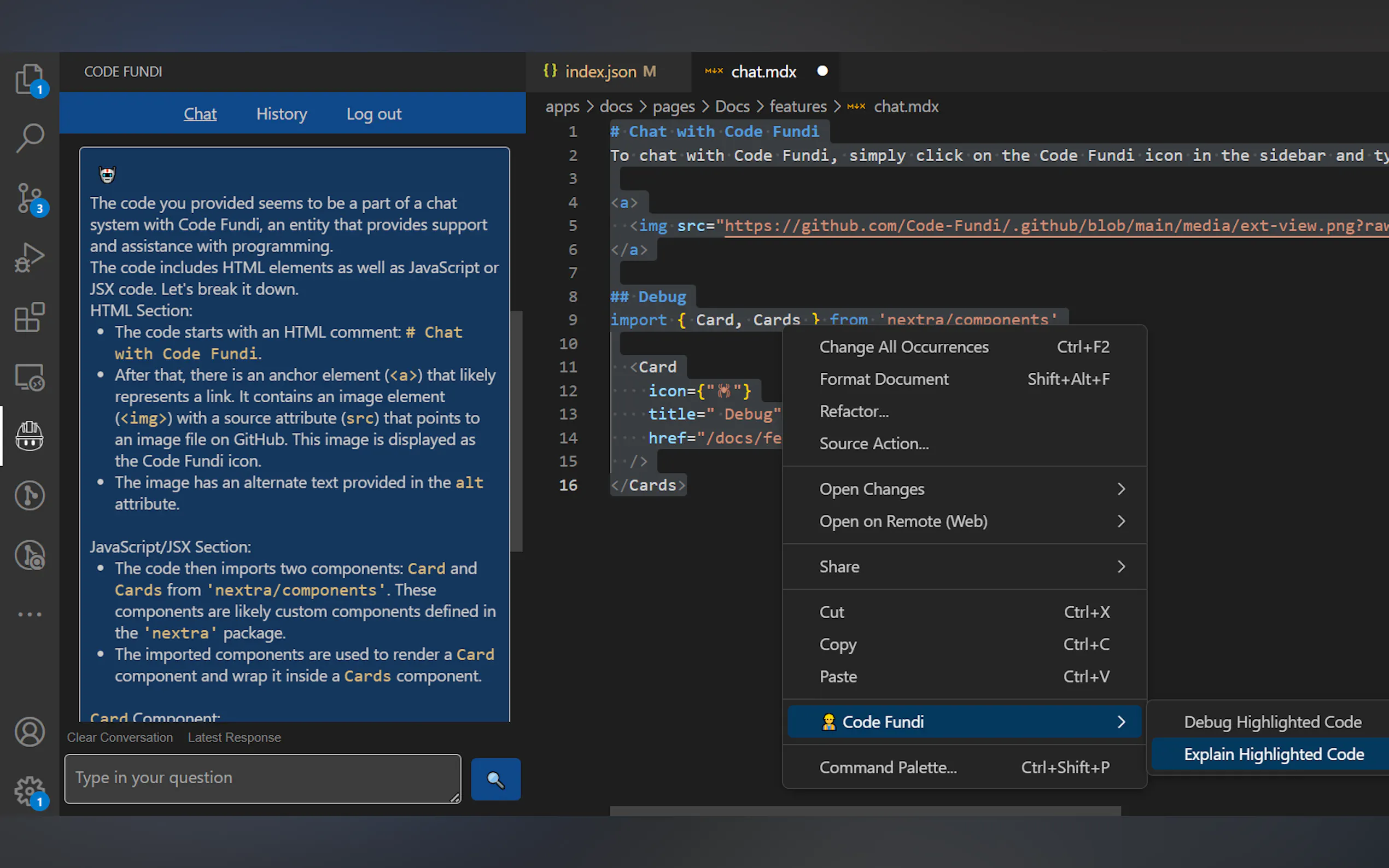
Task: Choose Format Document from context menu
Action: click(x=964, y=379)
